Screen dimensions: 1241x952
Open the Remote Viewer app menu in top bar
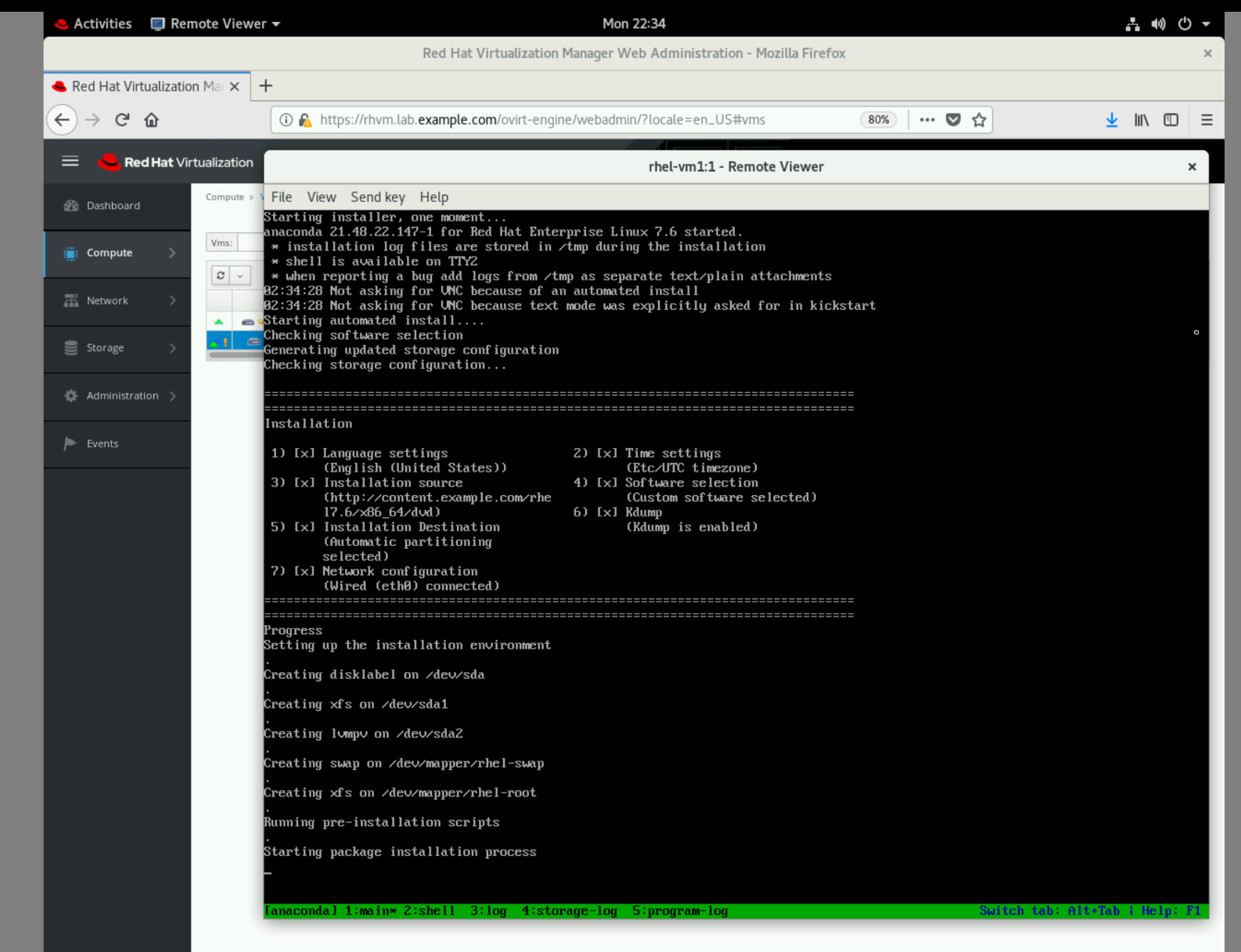coord(215,24)
